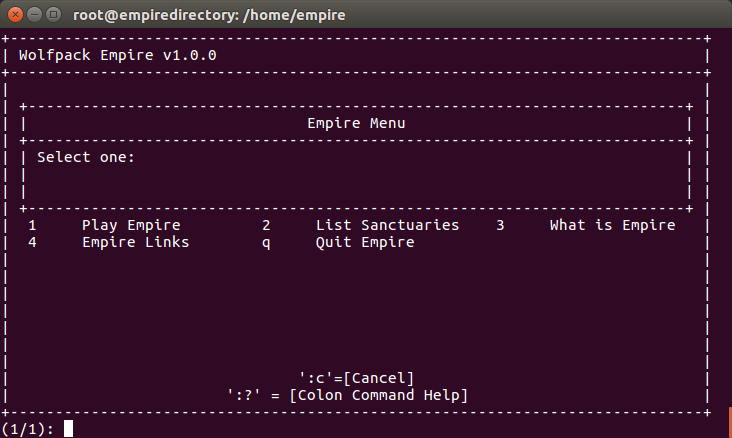Click the Colon Command Help hint

coord(347,394)
